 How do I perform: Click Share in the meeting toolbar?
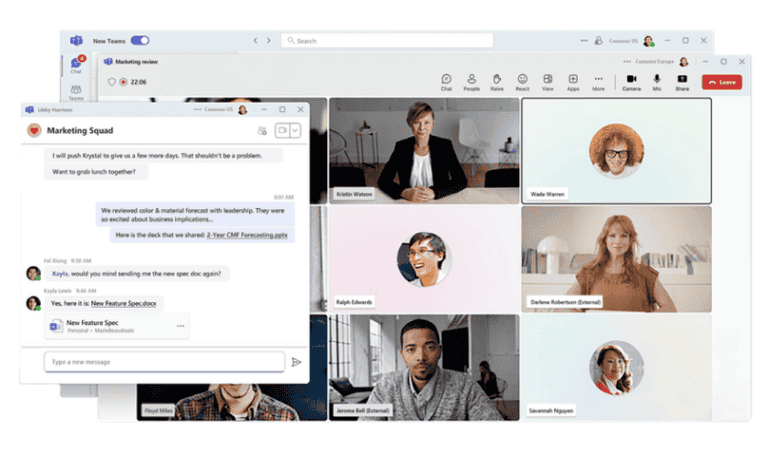tap(682, 82)
